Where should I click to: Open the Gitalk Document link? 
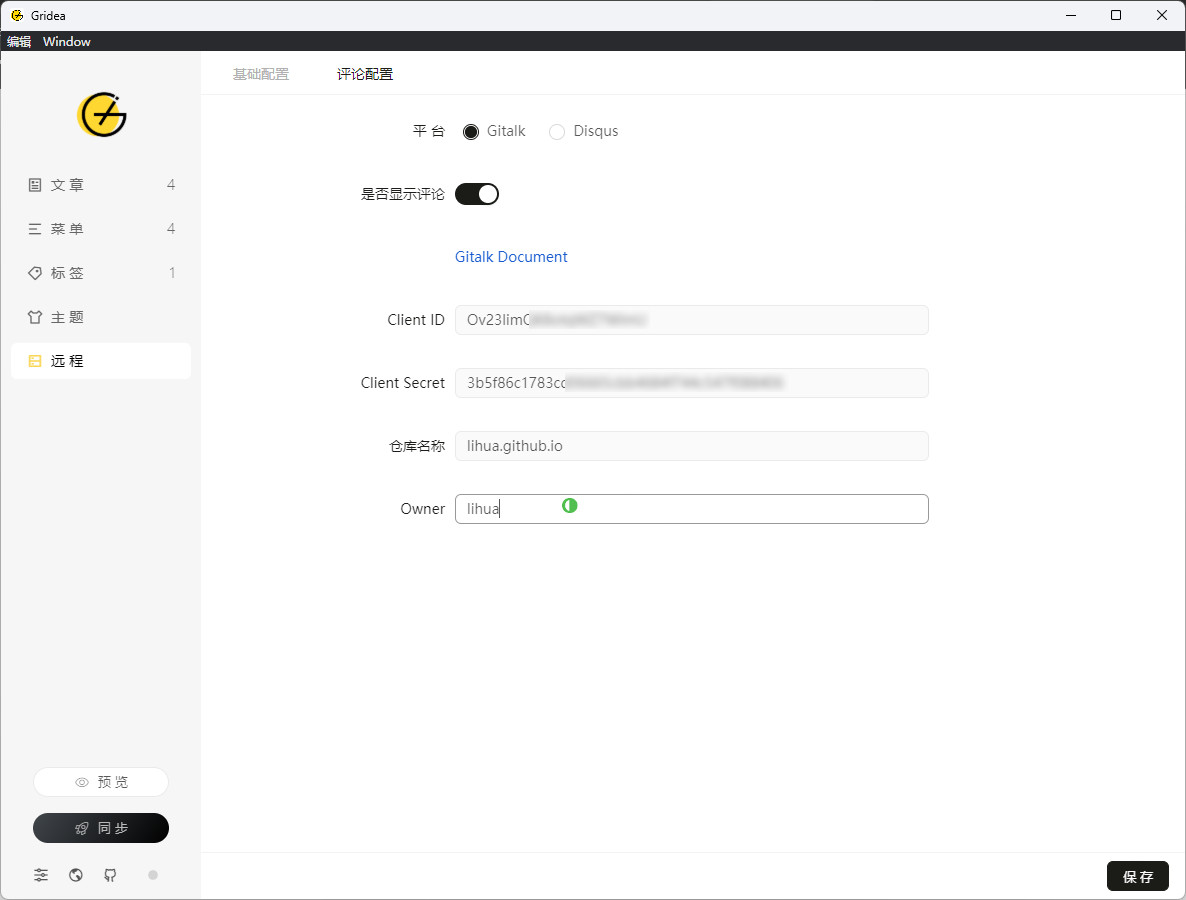[x=511, y=257]
